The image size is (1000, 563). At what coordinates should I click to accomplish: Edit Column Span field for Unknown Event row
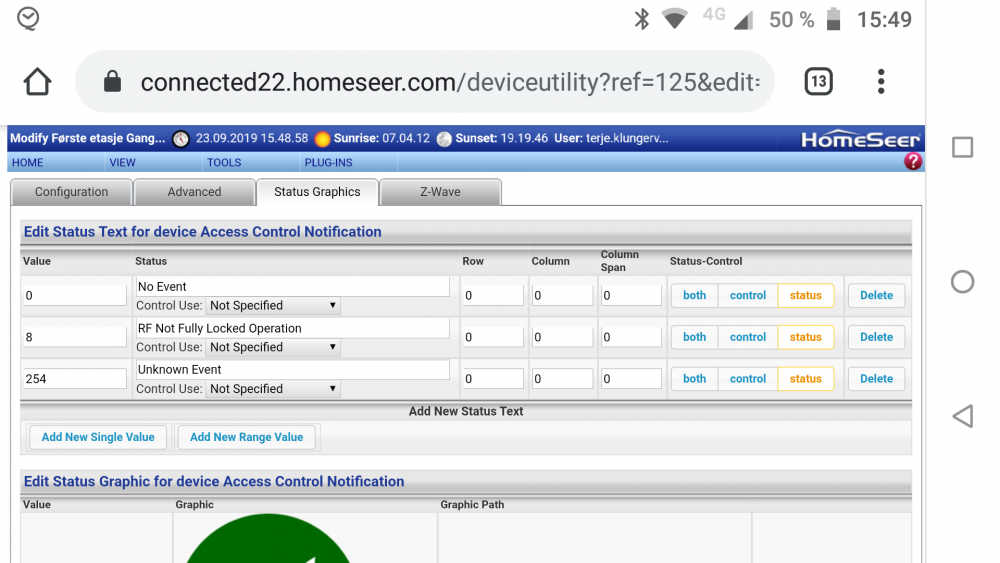click(x=631, y=379)
